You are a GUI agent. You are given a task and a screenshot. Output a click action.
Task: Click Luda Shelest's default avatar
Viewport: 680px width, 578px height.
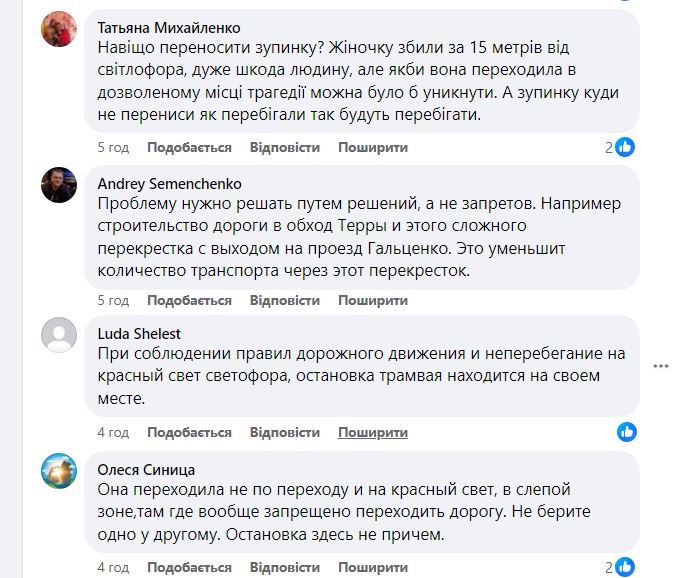[x=59, y=334]
